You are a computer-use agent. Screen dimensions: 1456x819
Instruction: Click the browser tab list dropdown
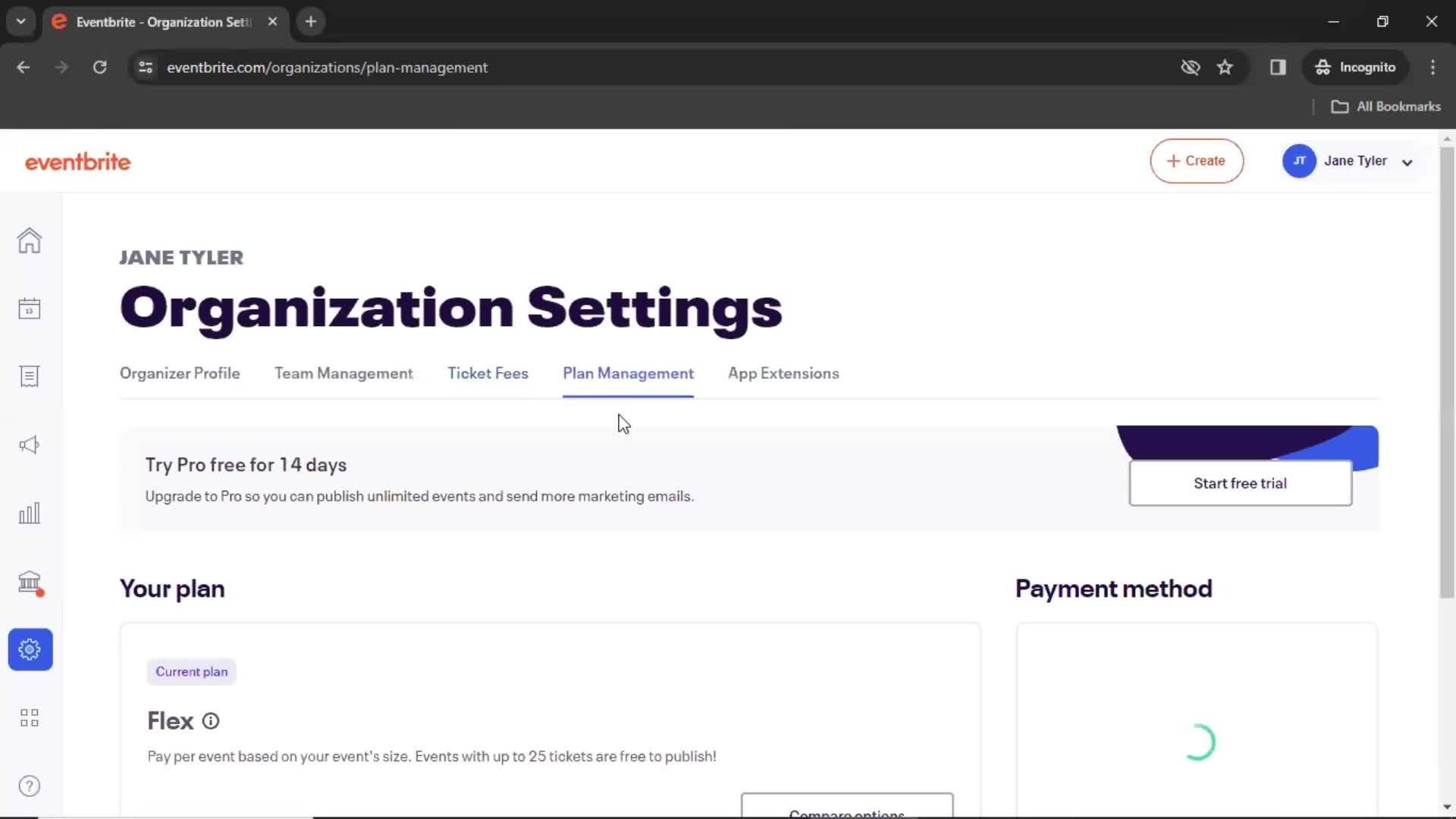click(x=21, y=21)
